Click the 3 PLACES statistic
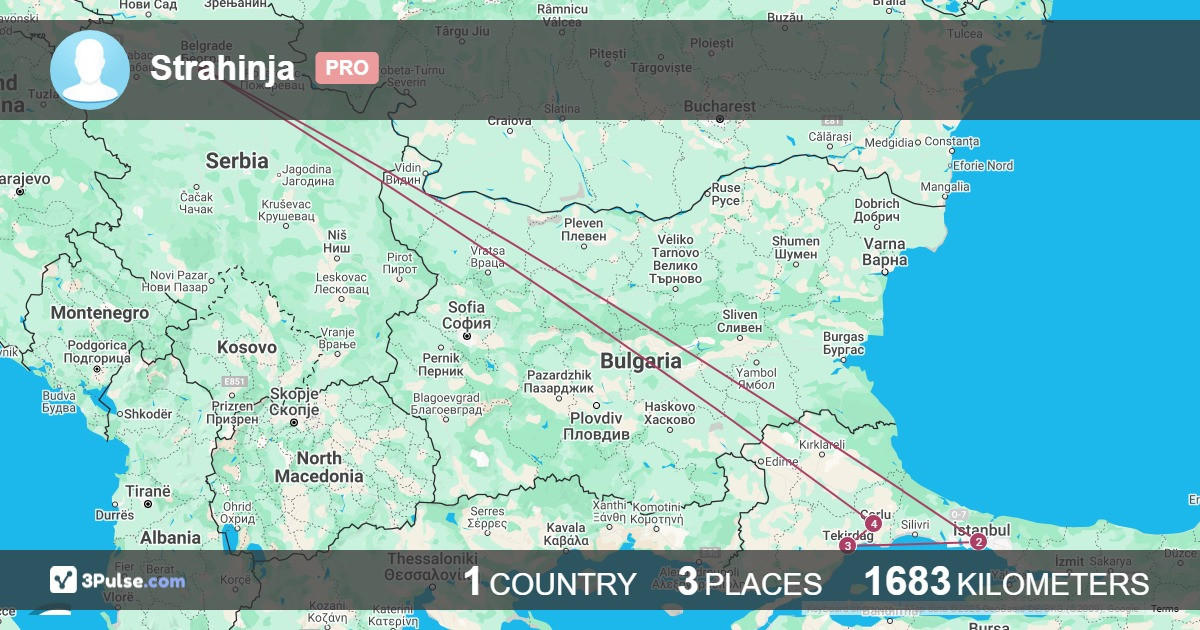This screenshot has height=630, width=1200. click(x=750, y=583)
